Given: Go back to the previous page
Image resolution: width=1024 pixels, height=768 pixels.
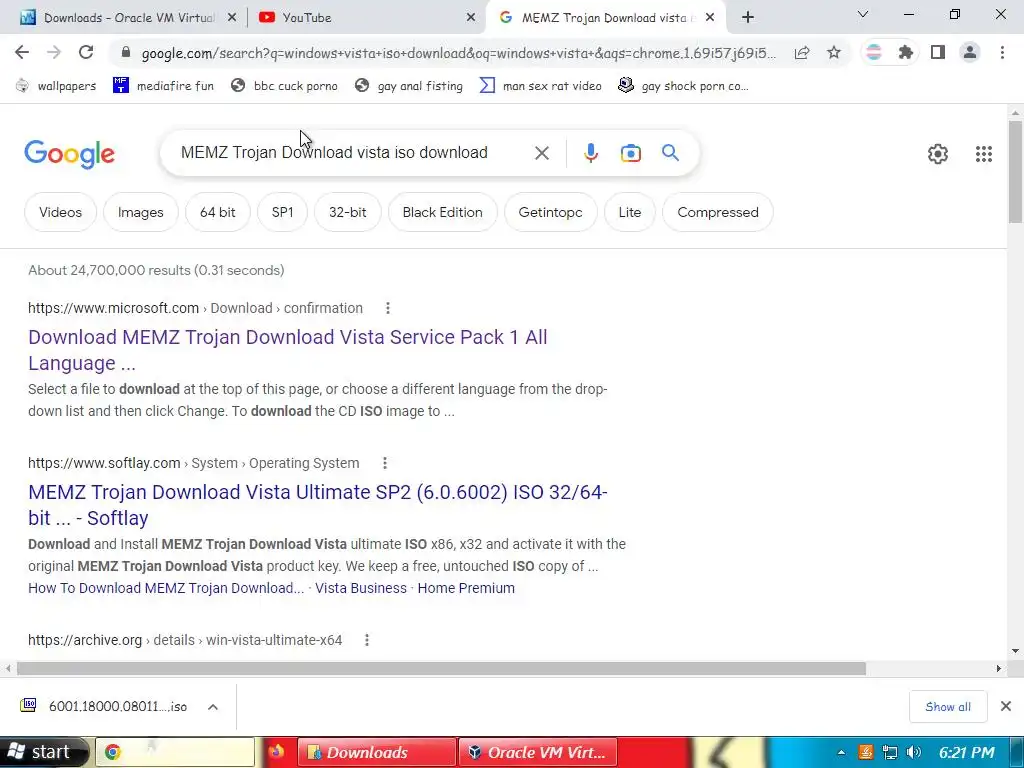Looking at the screenshot, I should 22,52.
